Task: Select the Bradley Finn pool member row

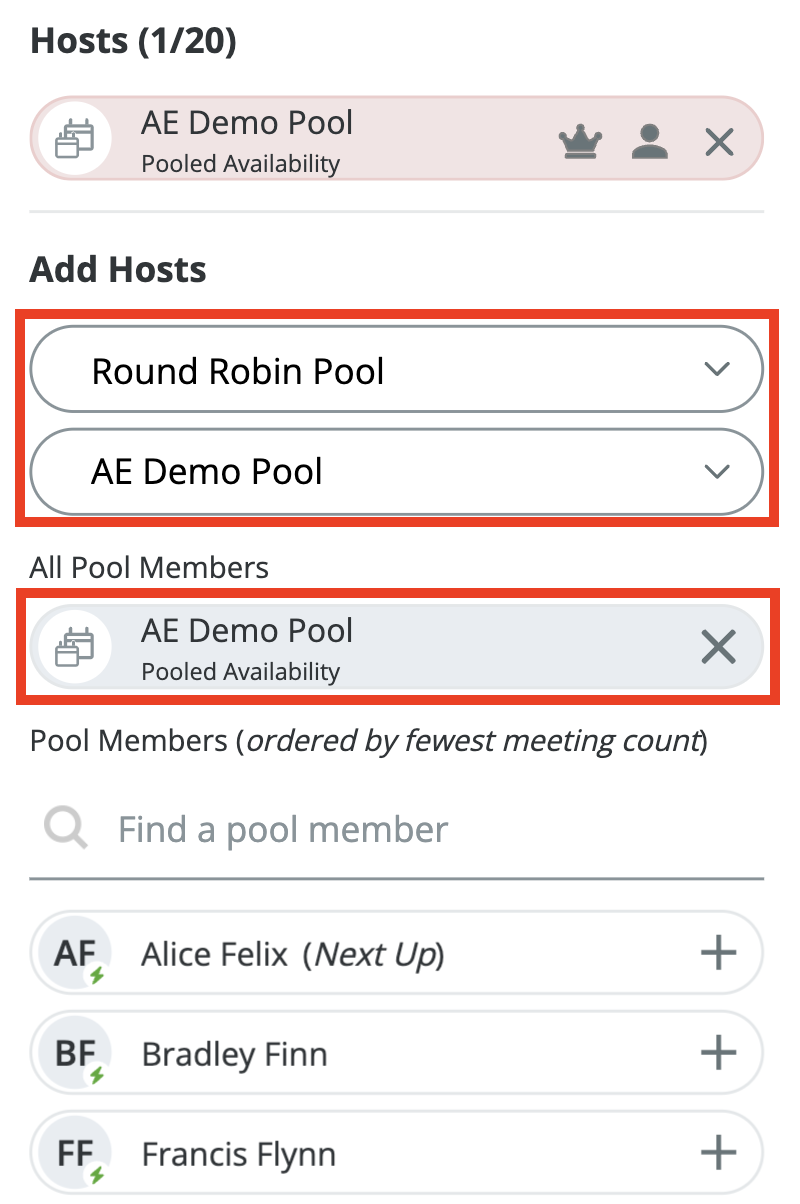Action: point(400,1053)
